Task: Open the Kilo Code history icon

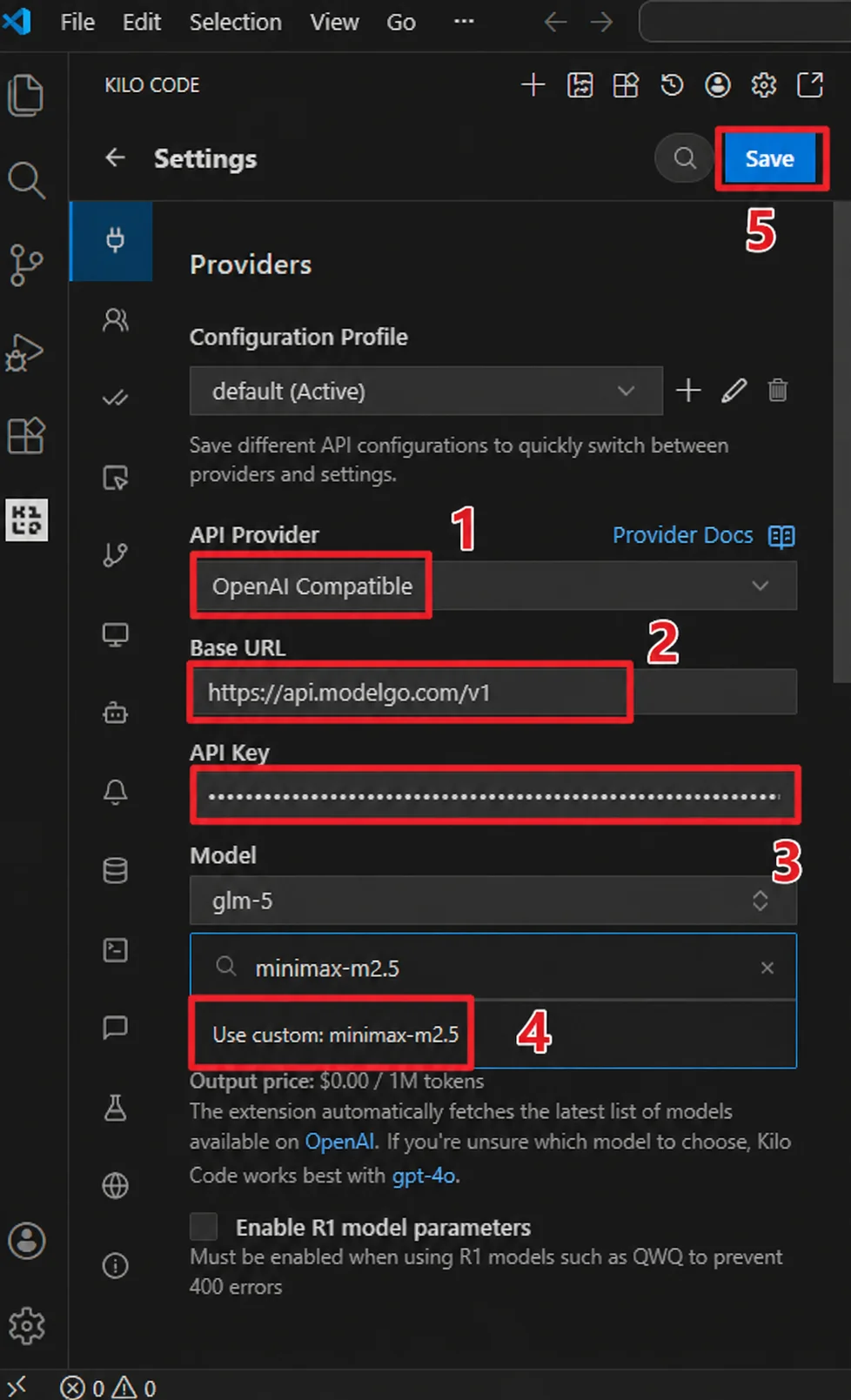Action: click(672, 84)
